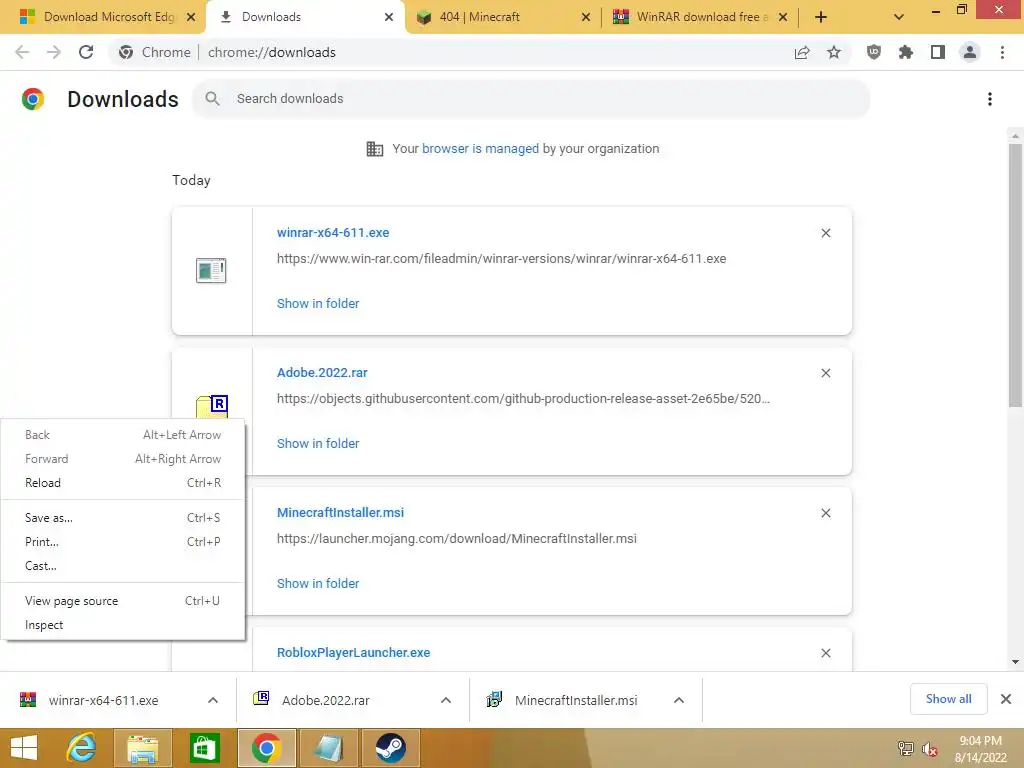Toggle the side panel icon
Screen dimensions: 1024x768
click(938, 52)
